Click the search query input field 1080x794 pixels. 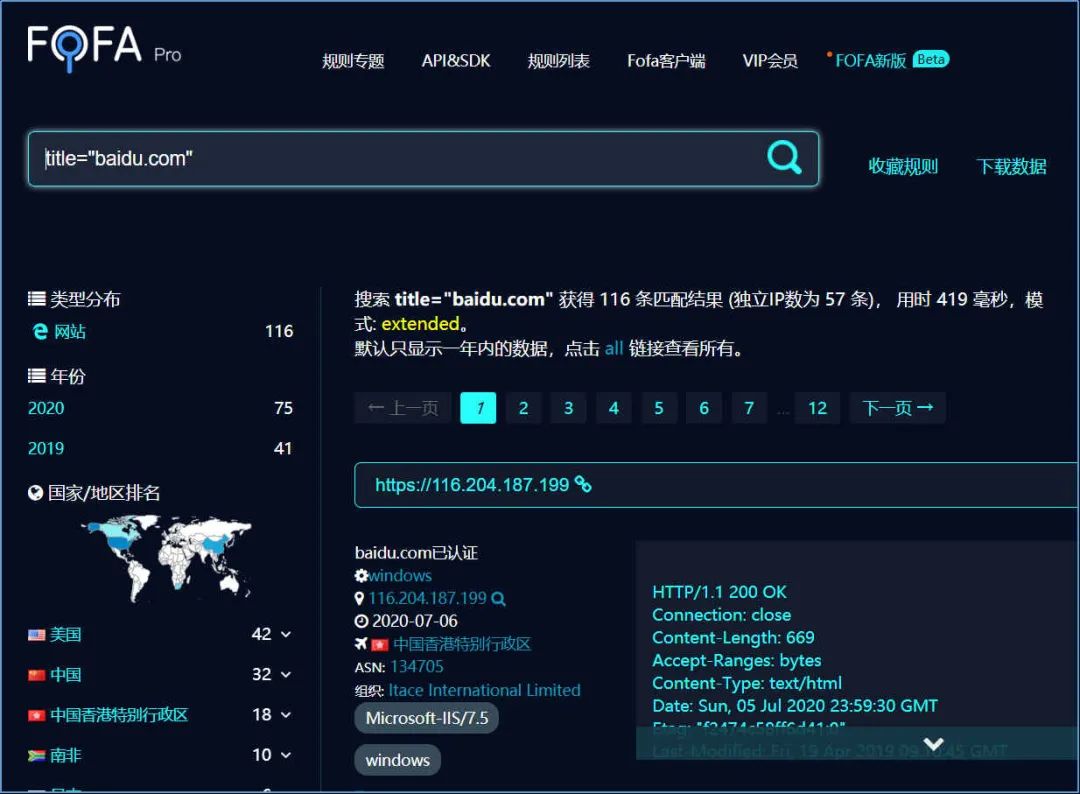[x=423, y=159]
